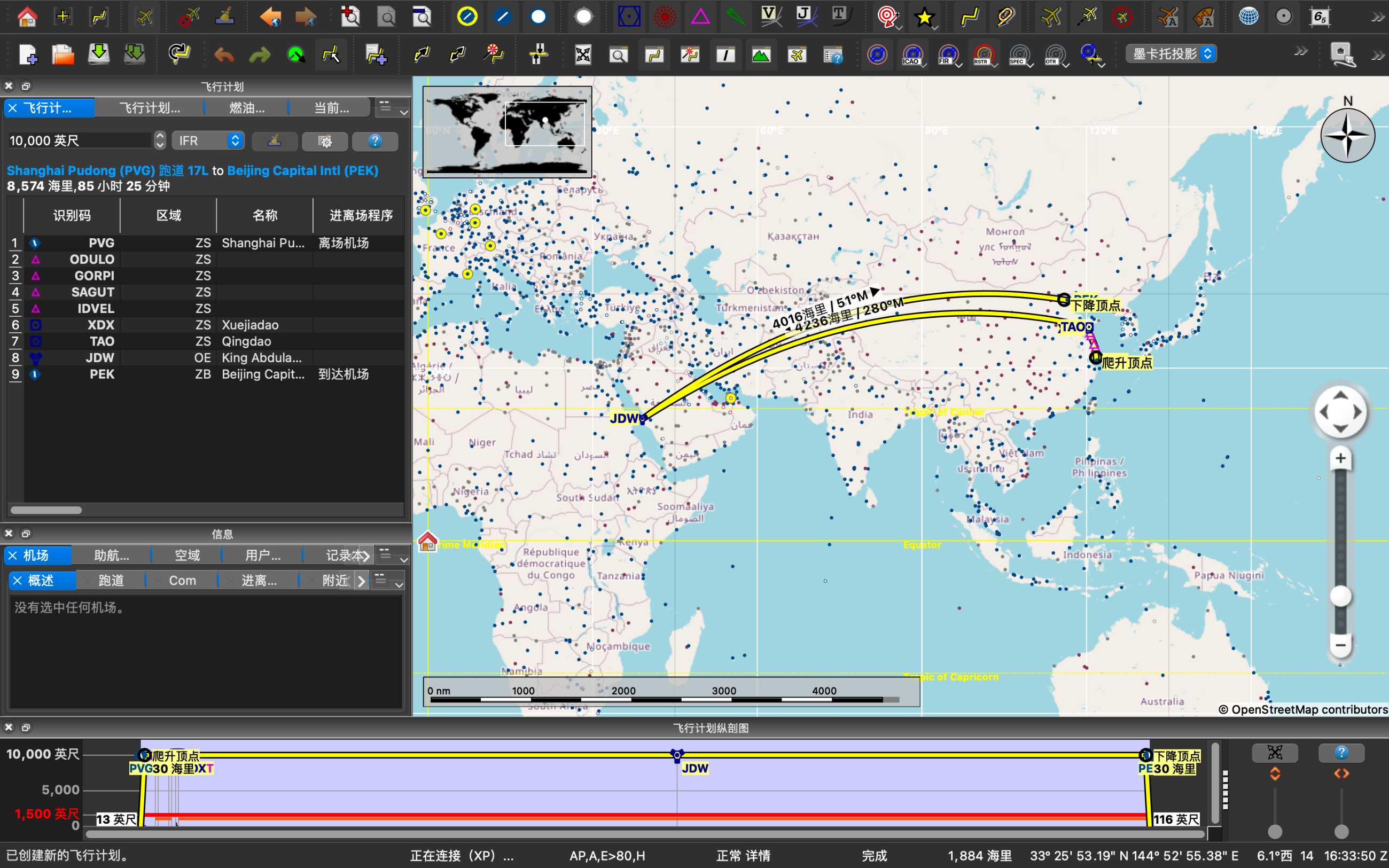This screenshot has height=868, width=1389.
Task: Click the userpoints star icon
Action: pos(924,17)
